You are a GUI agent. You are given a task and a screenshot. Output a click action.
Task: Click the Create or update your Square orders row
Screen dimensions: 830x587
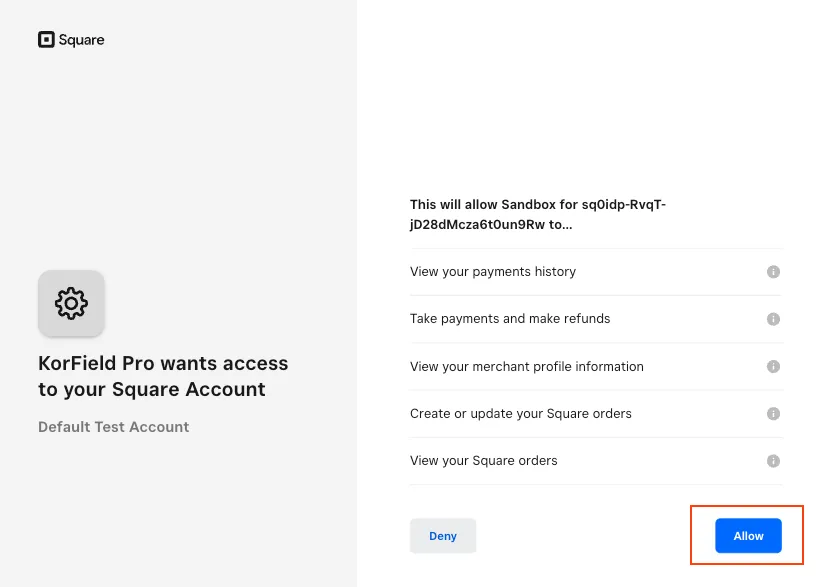[521, 413]
